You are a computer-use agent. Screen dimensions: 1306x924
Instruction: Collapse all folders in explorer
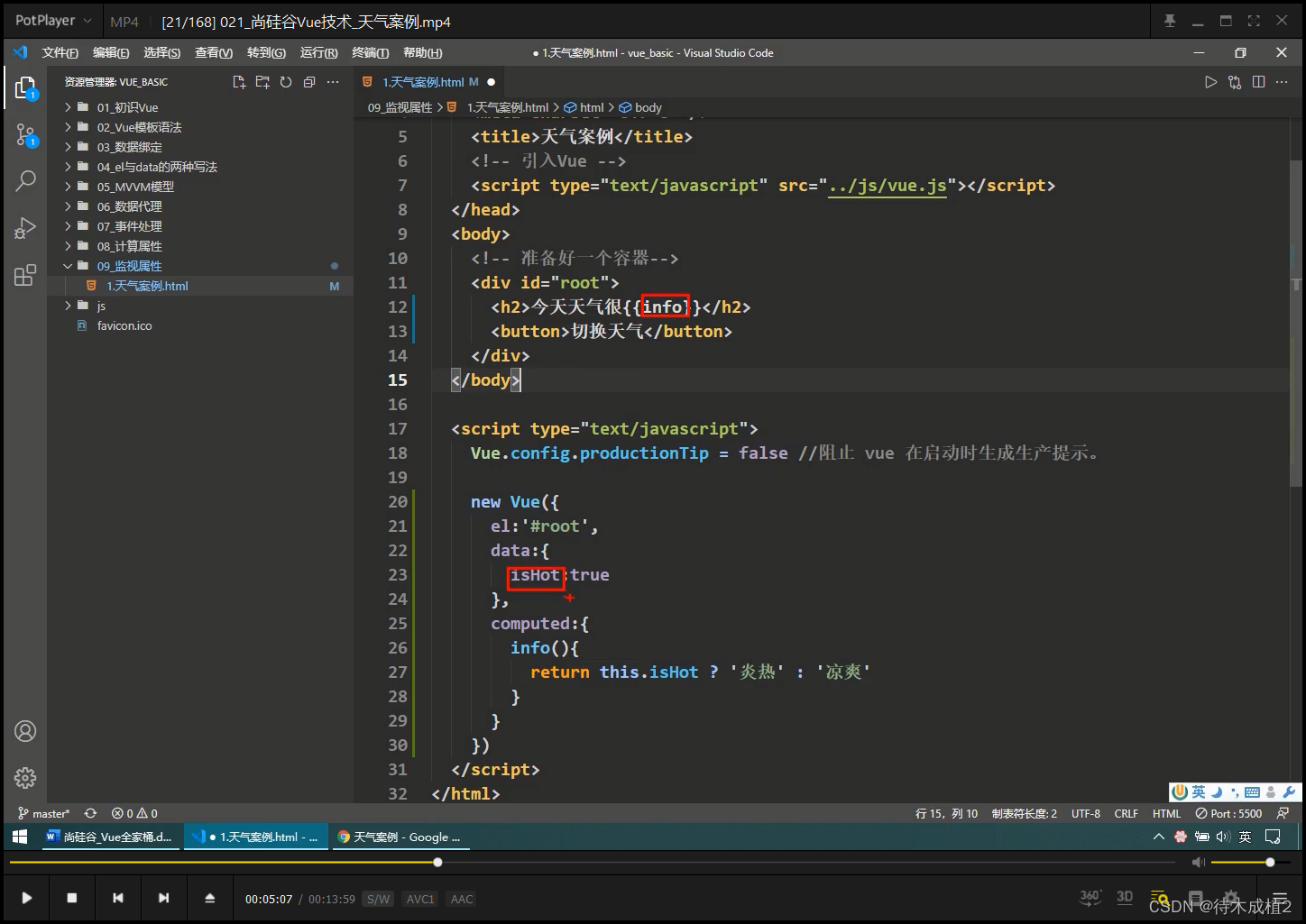309,82
